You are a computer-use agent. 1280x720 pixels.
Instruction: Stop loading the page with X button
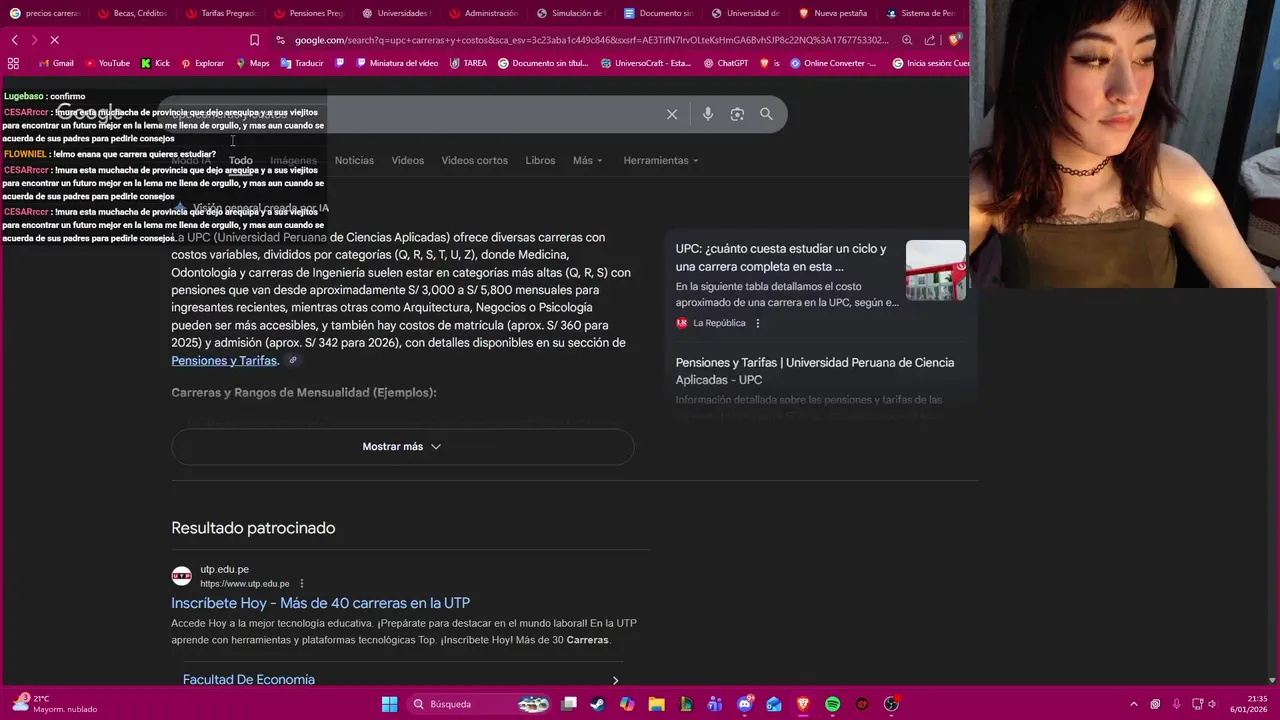(54, 40)
